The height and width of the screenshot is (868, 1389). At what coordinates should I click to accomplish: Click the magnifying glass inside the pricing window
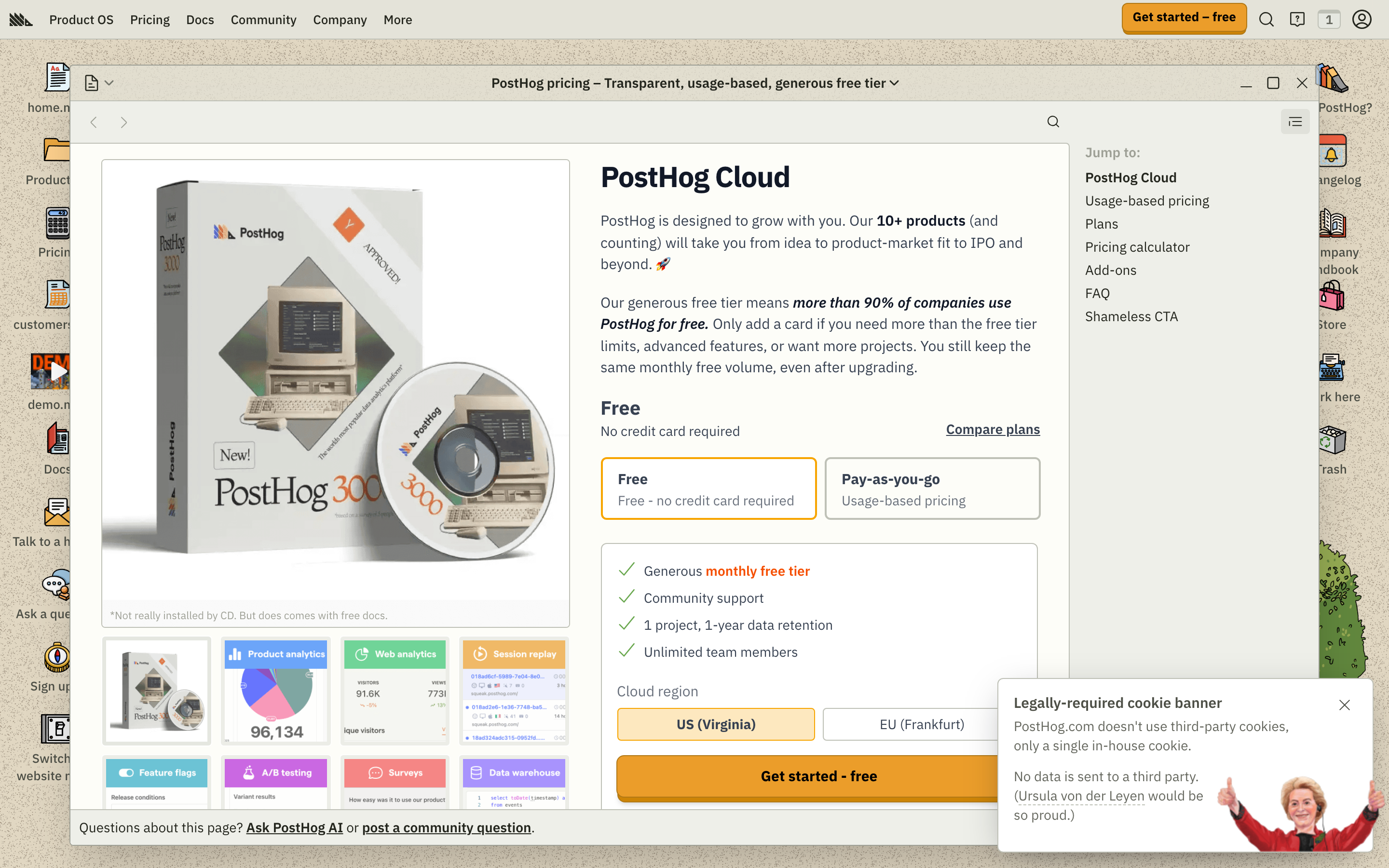pos(1053,122)
